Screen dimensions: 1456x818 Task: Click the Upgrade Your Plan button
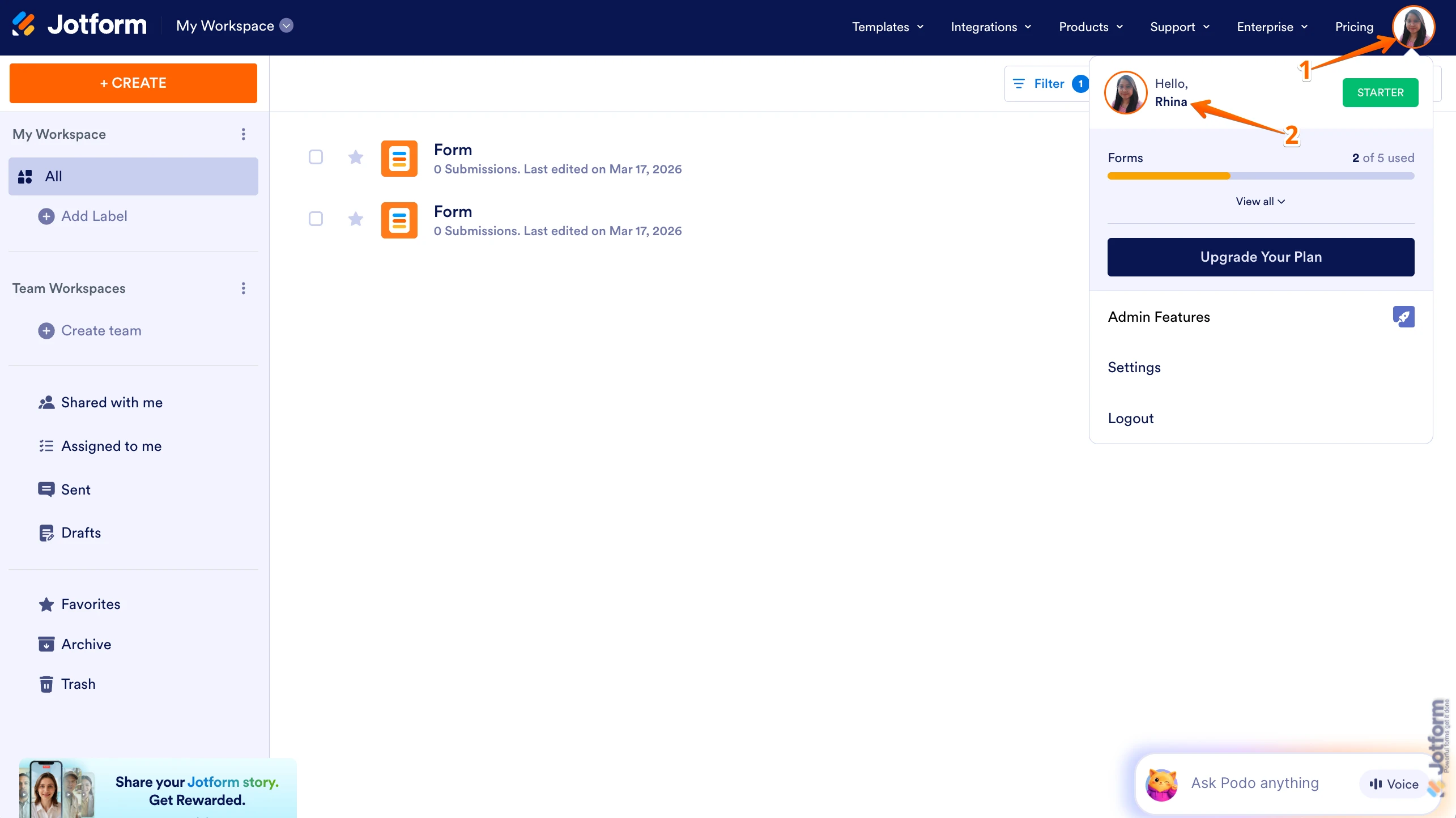tap(1261, 257)
